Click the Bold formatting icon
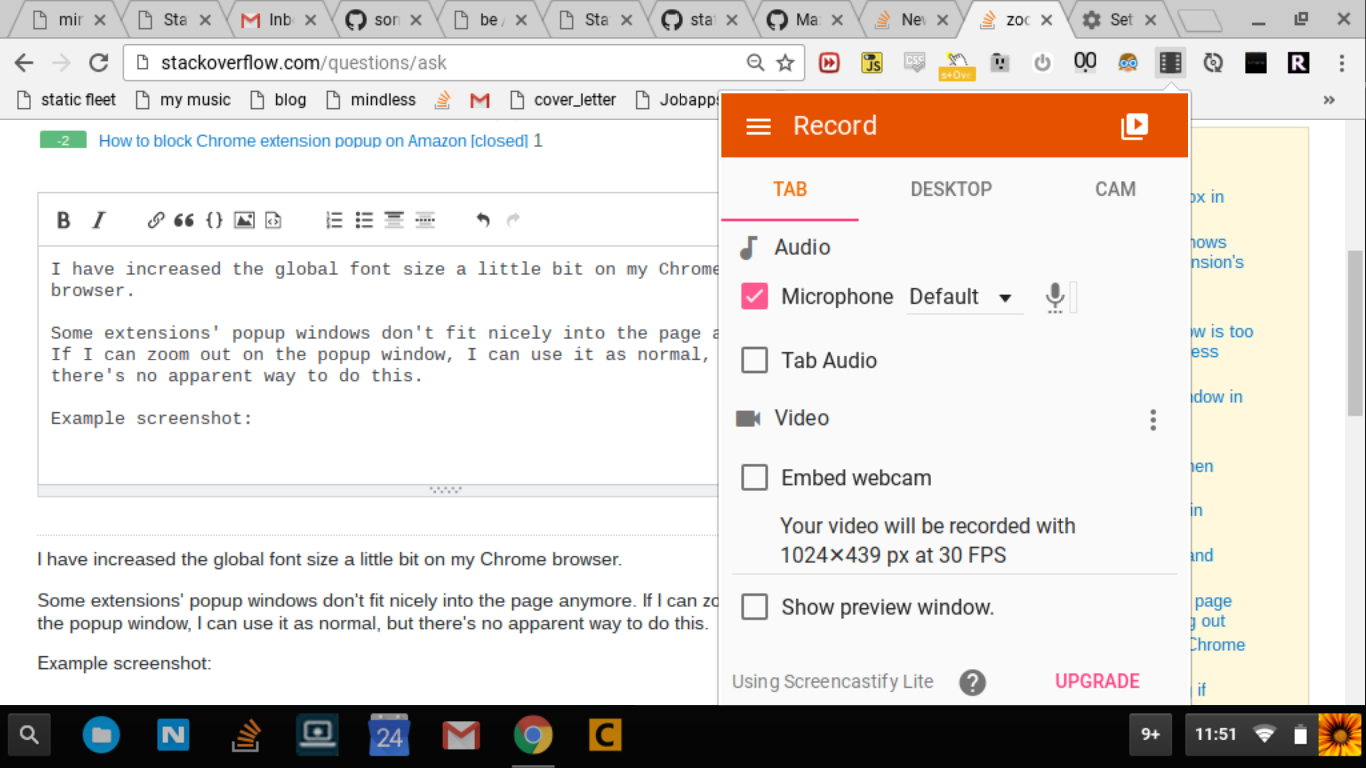The image size is (1366, 768). [63, 221]
